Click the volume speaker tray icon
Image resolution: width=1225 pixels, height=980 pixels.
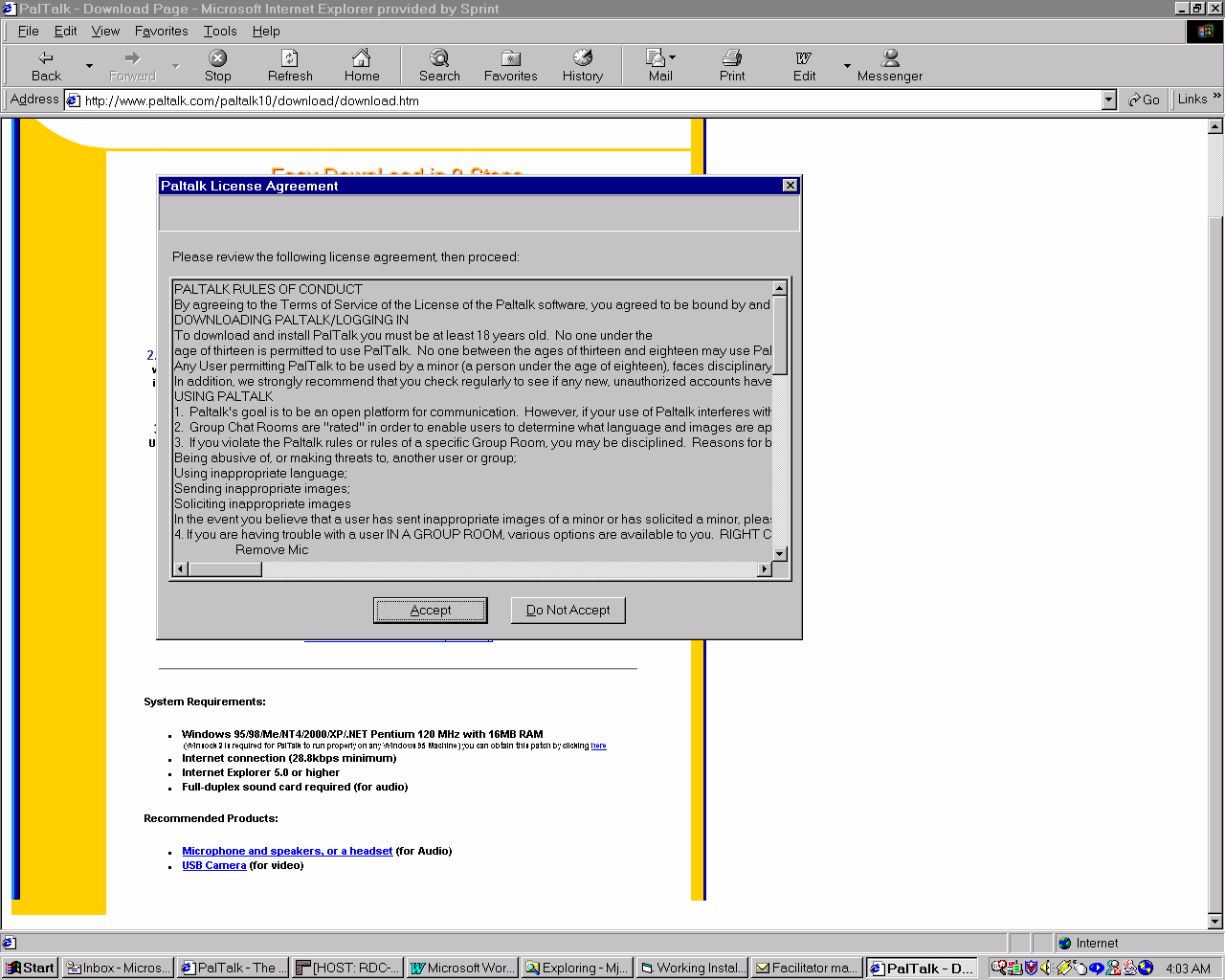tap(1045, 968)
